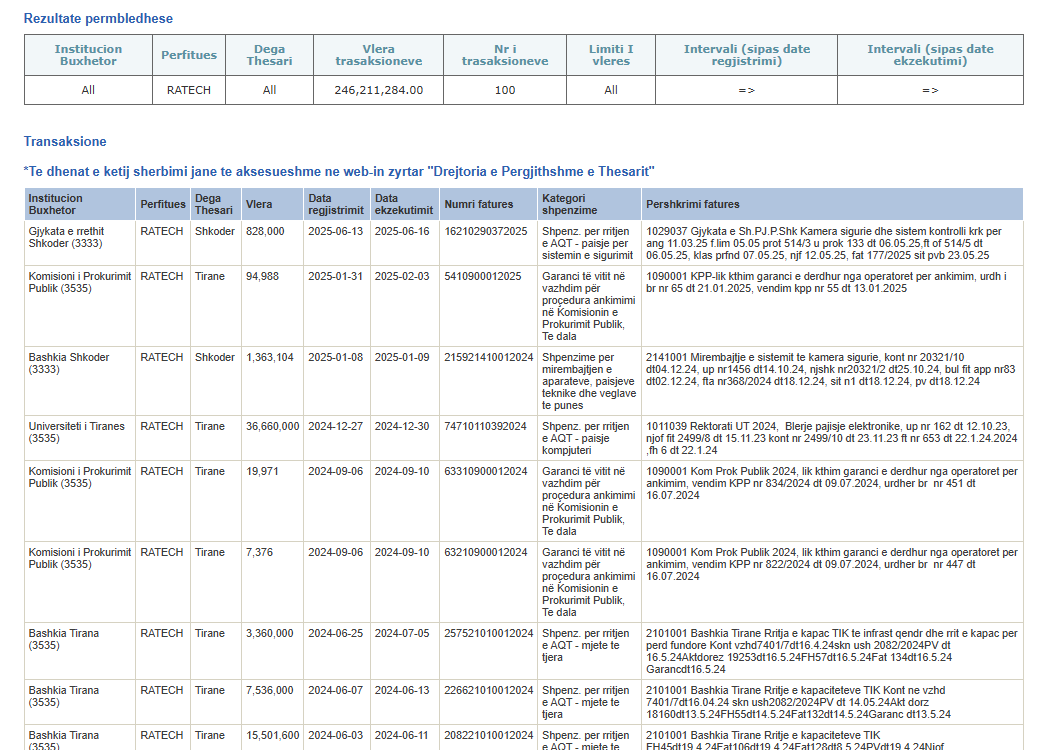The width and height of the screenshot is (1038, 750).
Task: Select the 36,660,000 value cell
Action: click(x=273, y=438)
